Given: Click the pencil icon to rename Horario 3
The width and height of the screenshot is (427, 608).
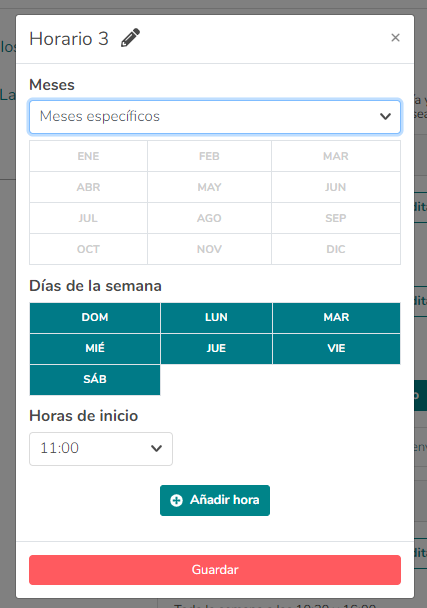Looking at the screenshot, I should tap(130, 38).
